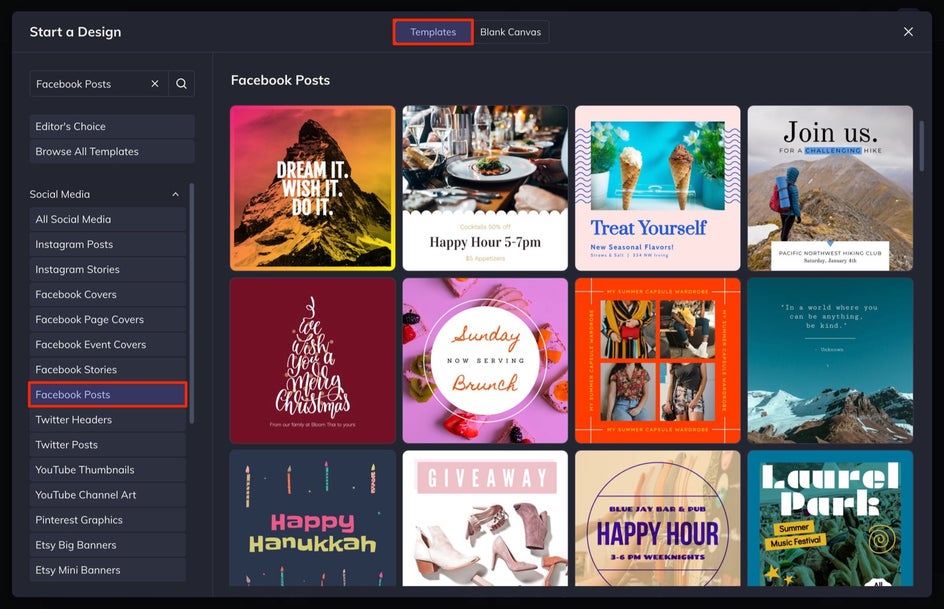Open Browse All Templates

click(x=112, y=152)
